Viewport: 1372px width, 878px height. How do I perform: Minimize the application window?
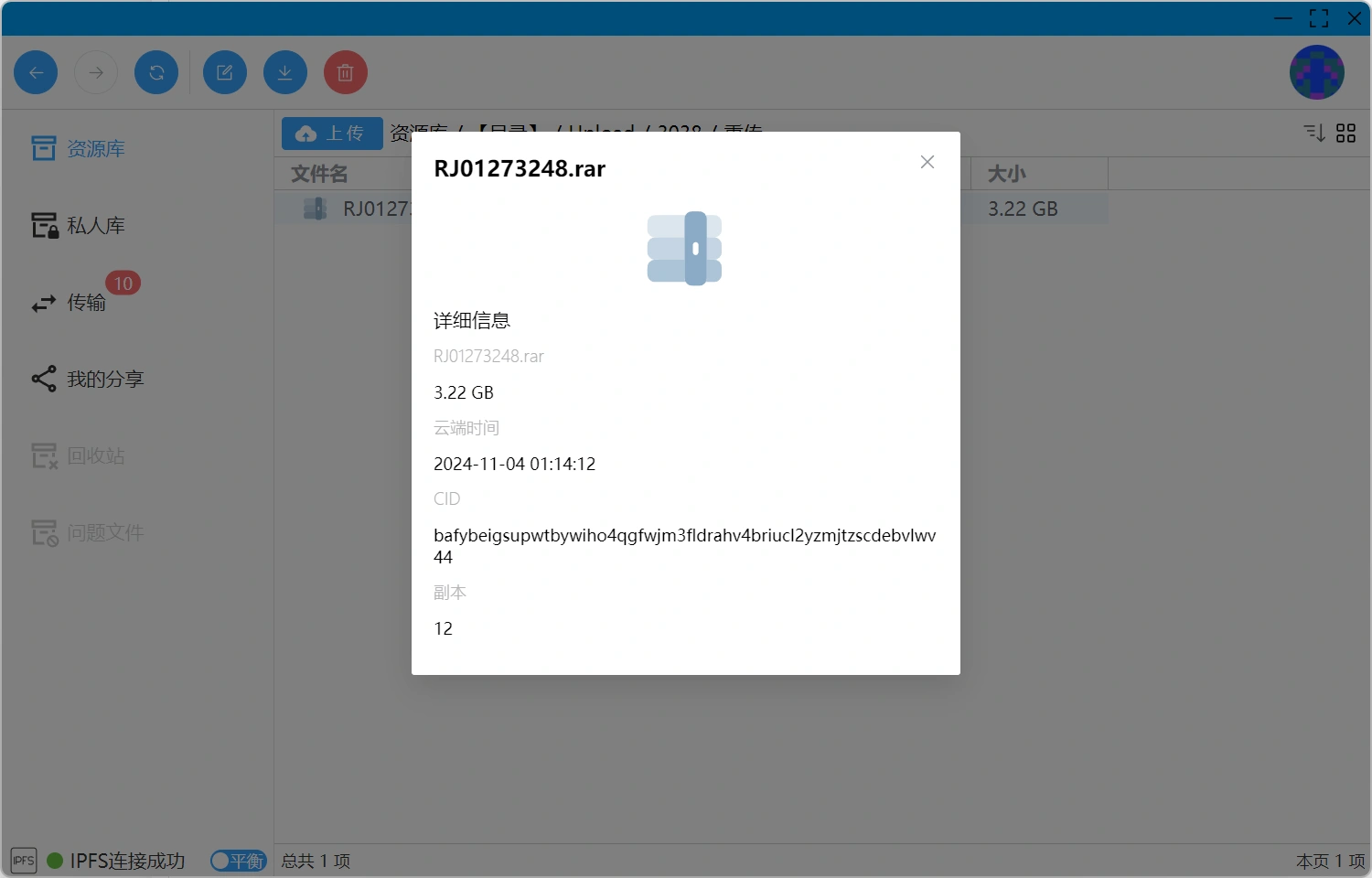1283,18
